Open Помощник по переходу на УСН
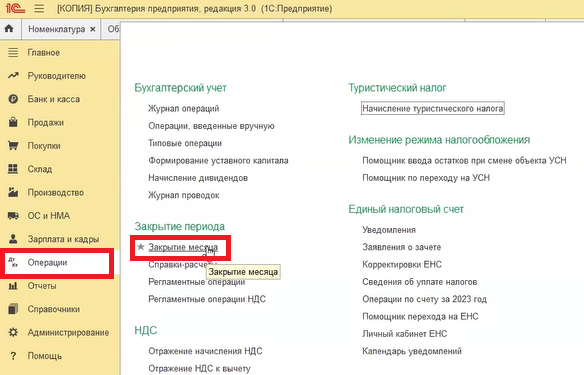Viewport: 584px width, 375px height. click(426, 178)
